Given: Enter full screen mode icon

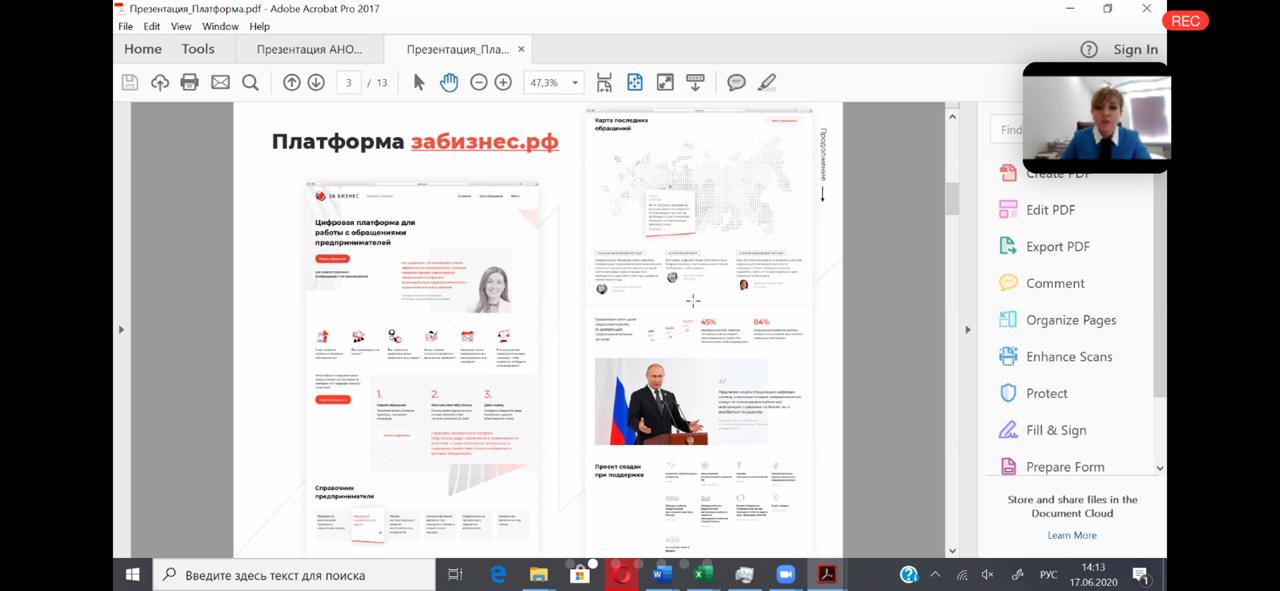Looking at the screenshot, I should click(665, 83).
